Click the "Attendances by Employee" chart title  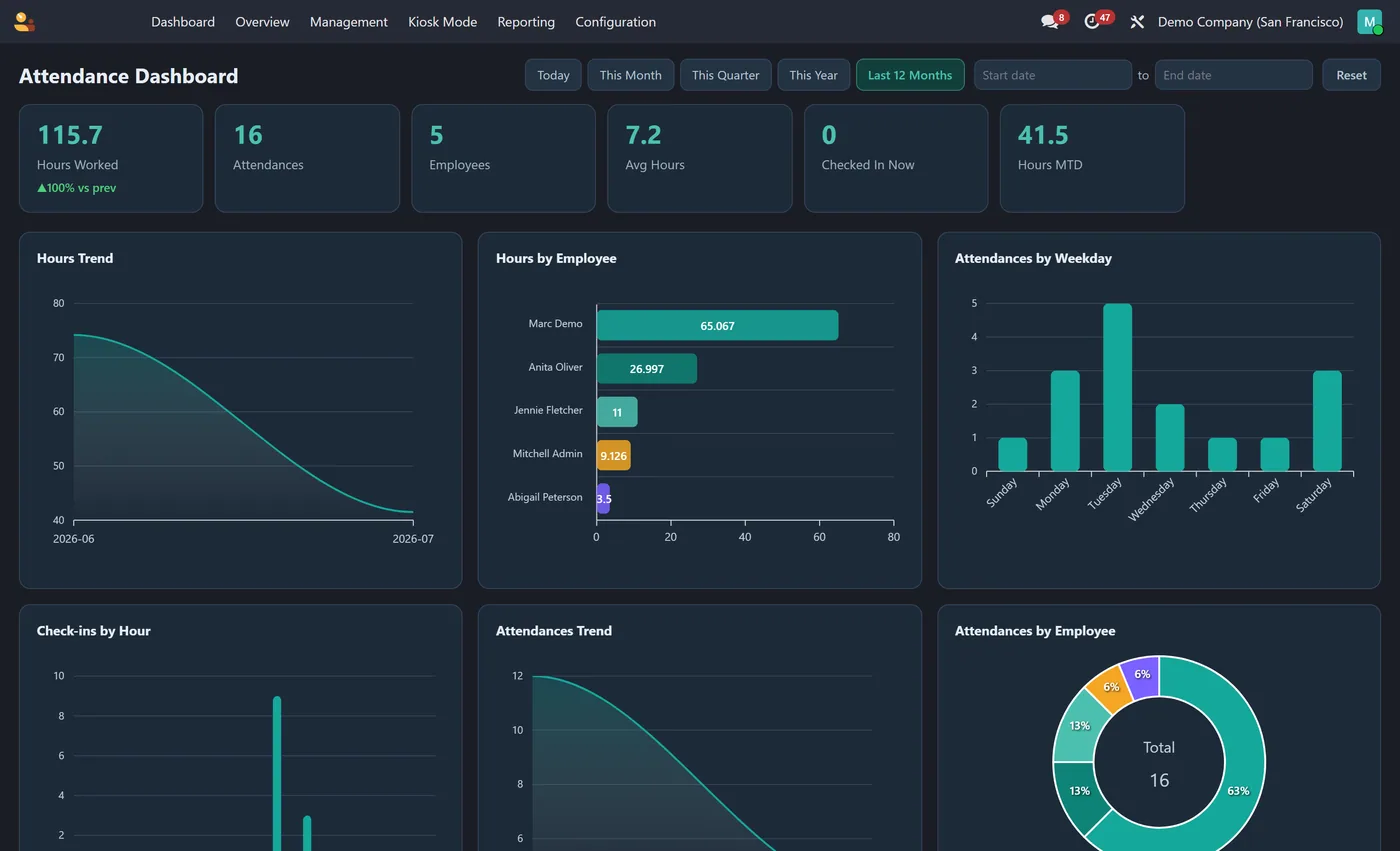click(1035, 631)
